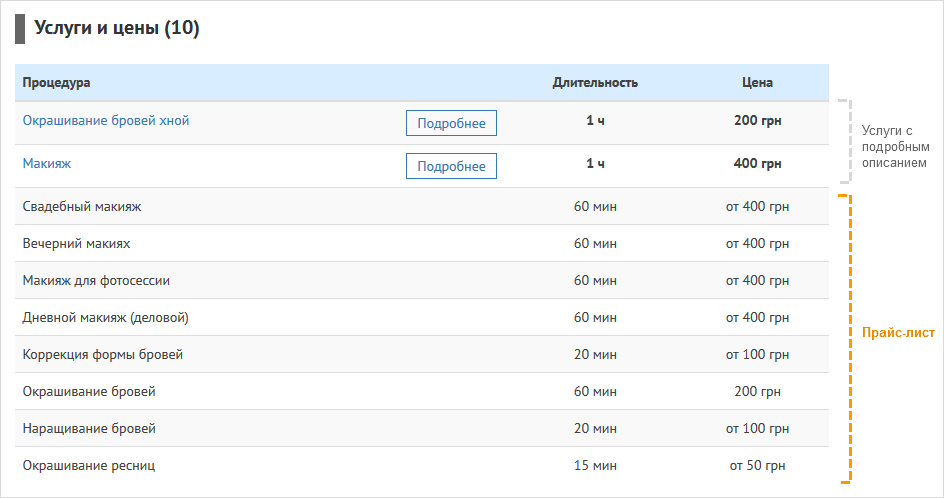Select the 'Свадебный макияж' row name
The image size is (944, 498).
(82, 207)
